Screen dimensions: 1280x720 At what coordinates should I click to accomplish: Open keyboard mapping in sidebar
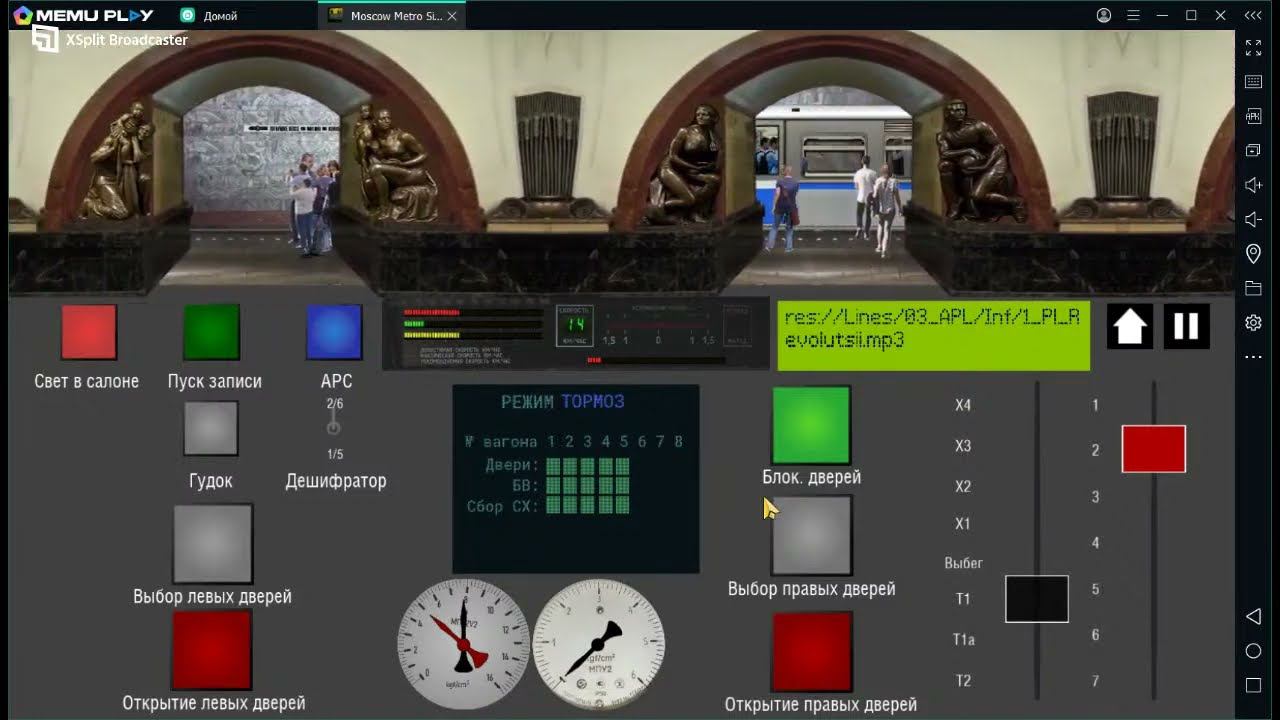point(1253,82)
